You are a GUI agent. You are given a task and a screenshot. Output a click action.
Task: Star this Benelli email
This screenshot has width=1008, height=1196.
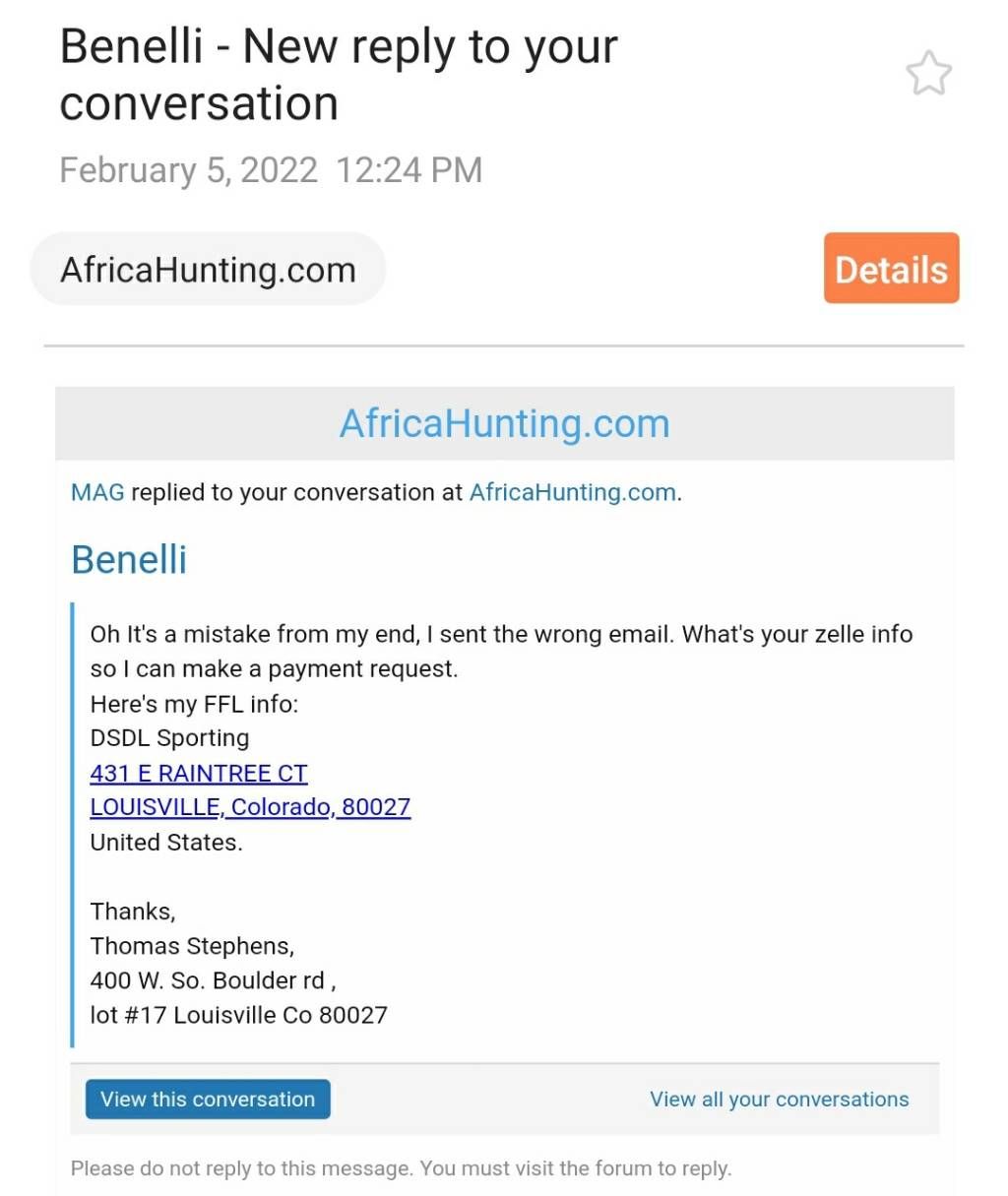coord(928,74)
